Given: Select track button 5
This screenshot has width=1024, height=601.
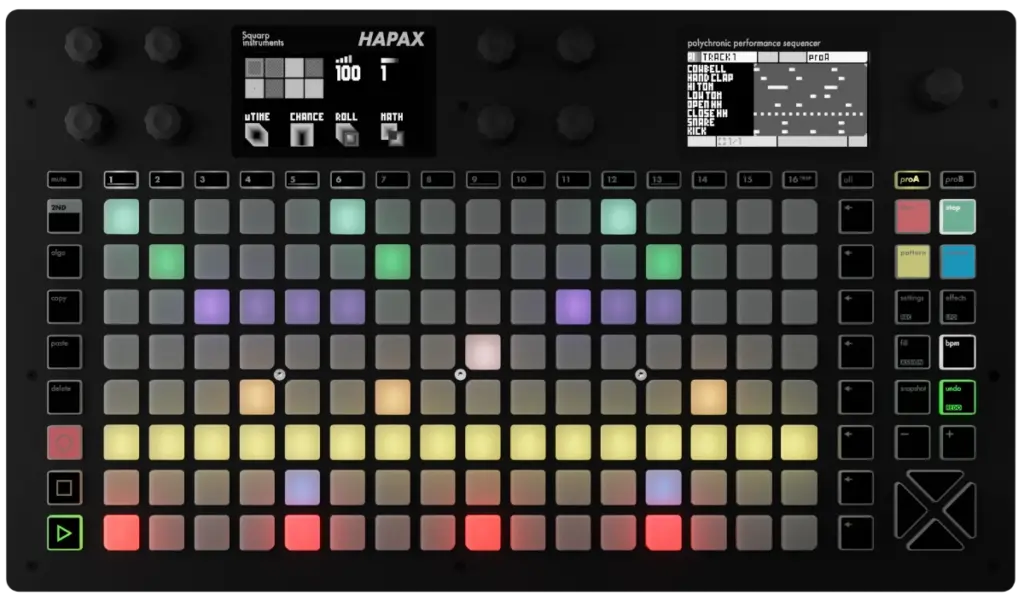Looking at the screenshot, I should click(x=302, y=179).
